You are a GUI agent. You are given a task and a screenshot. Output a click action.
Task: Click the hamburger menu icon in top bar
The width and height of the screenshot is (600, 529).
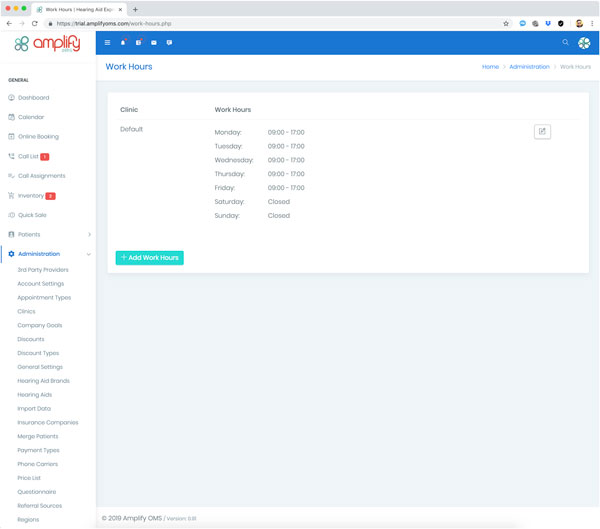(x=107, y=43)
